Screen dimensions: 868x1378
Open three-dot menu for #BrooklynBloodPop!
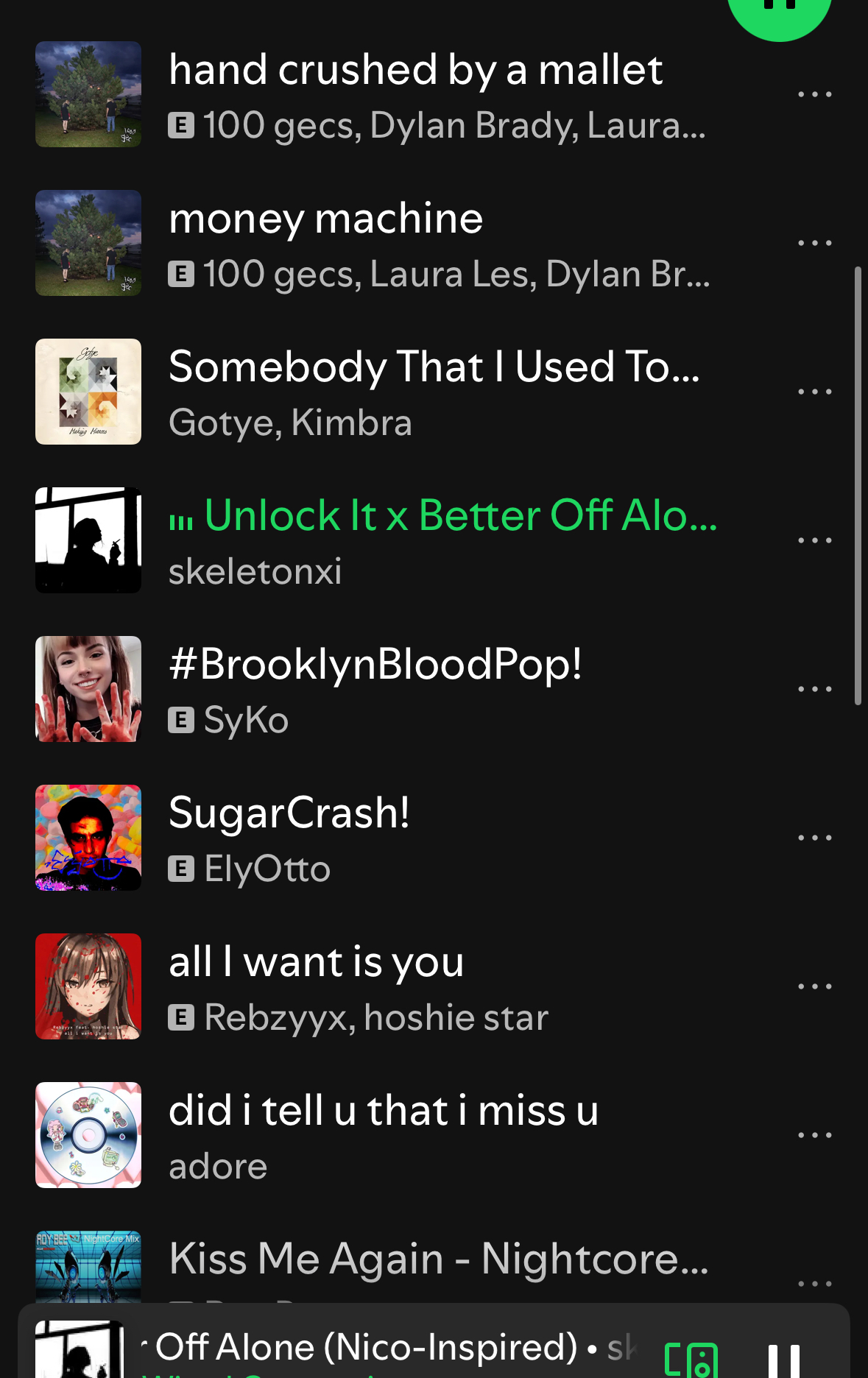[x=814, y=689]
